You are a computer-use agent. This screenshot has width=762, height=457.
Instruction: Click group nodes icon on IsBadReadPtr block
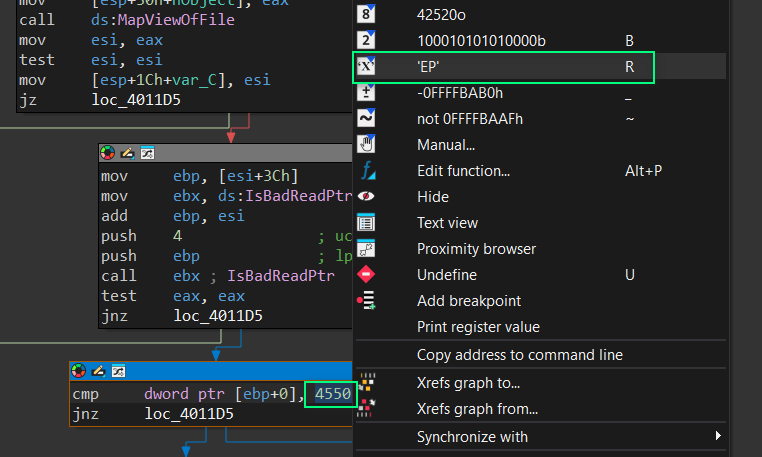[147, 153]
